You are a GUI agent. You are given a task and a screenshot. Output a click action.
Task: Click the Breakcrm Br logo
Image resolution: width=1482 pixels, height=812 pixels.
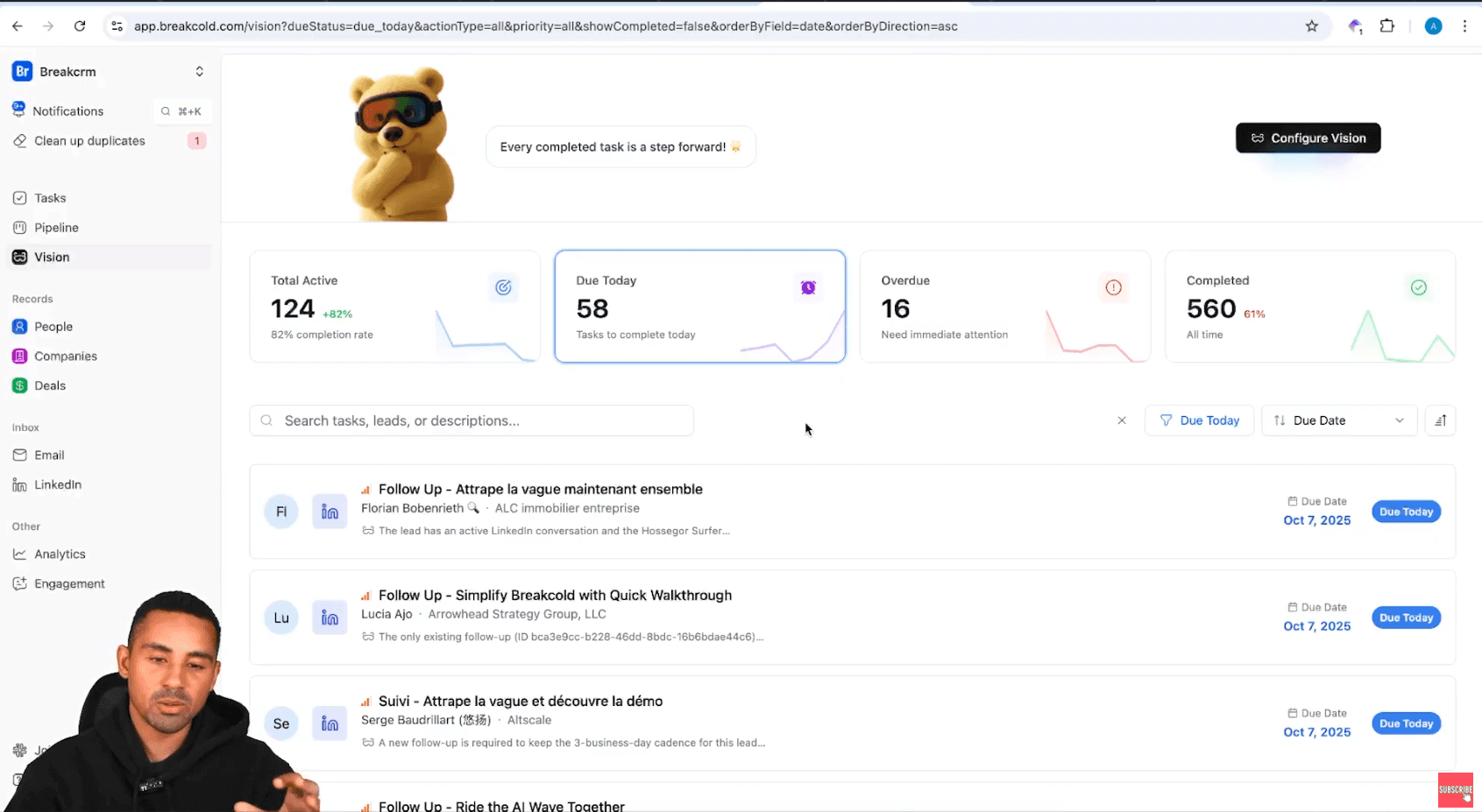[x=22, y=72]
